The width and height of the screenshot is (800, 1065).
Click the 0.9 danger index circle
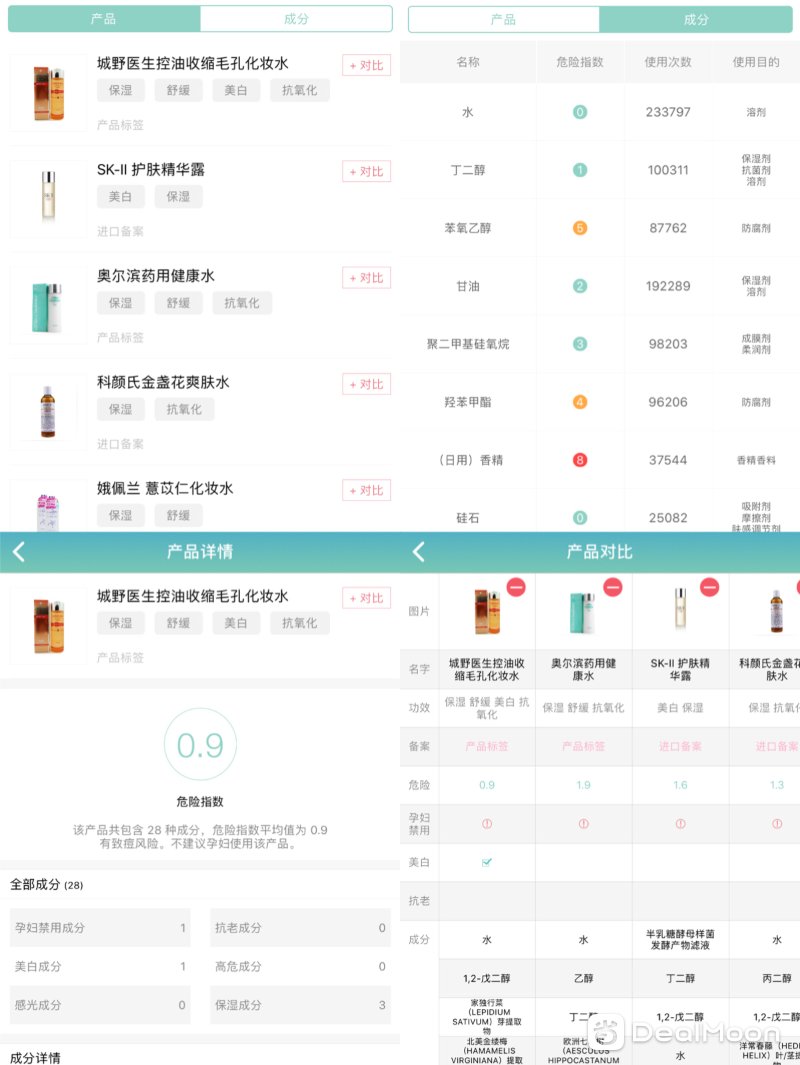[x=200, y=745]
